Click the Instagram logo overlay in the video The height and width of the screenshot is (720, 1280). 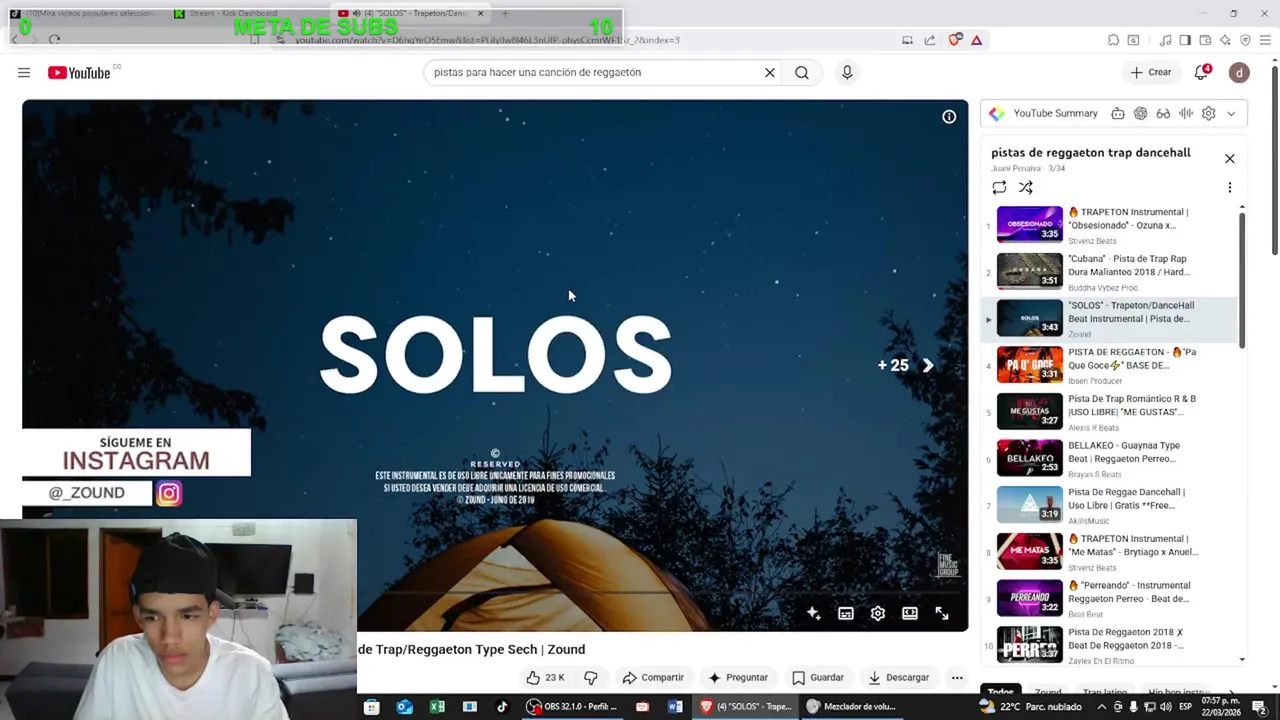169,493
